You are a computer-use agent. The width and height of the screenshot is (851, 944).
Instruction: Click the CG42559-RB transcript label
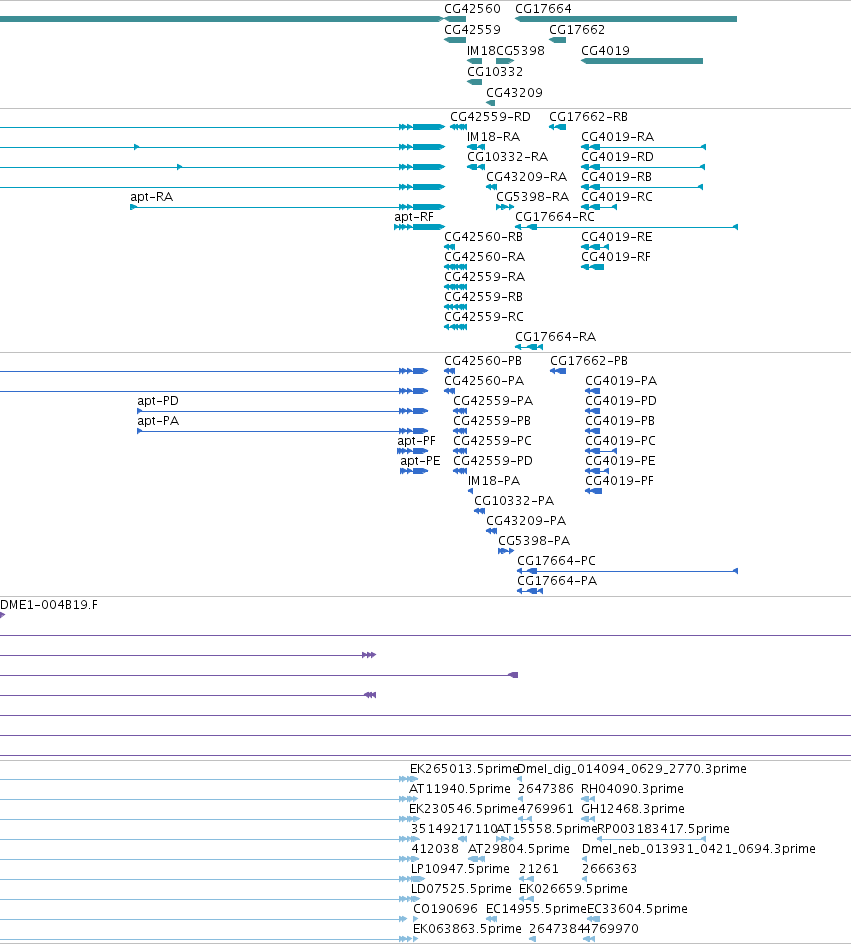coord(483,297)
